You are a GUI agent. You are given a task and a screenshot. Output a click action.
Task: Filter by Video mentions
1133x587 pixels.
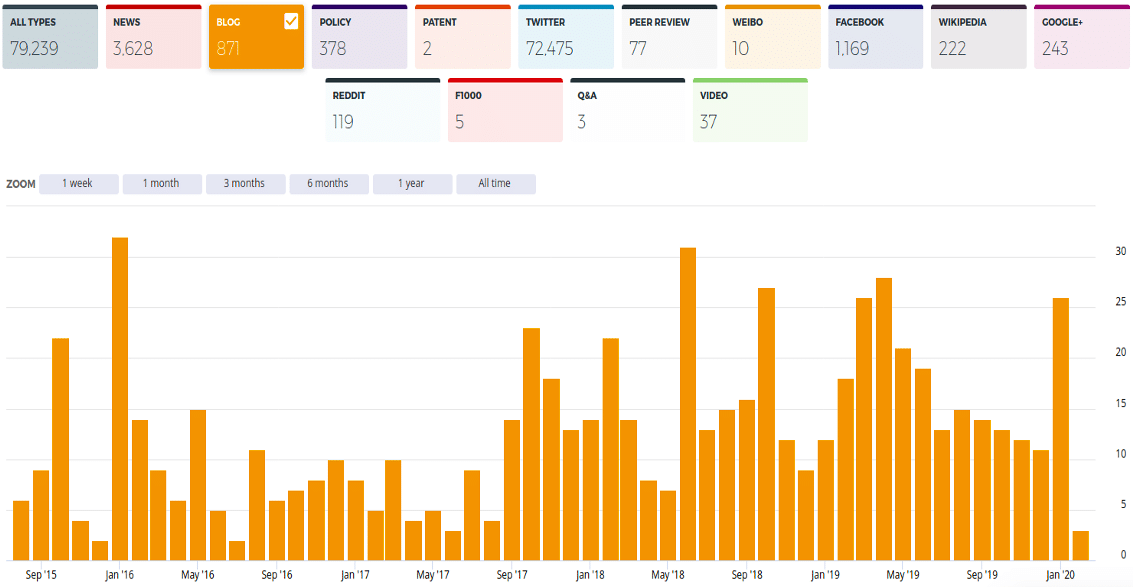click(750, 110)
